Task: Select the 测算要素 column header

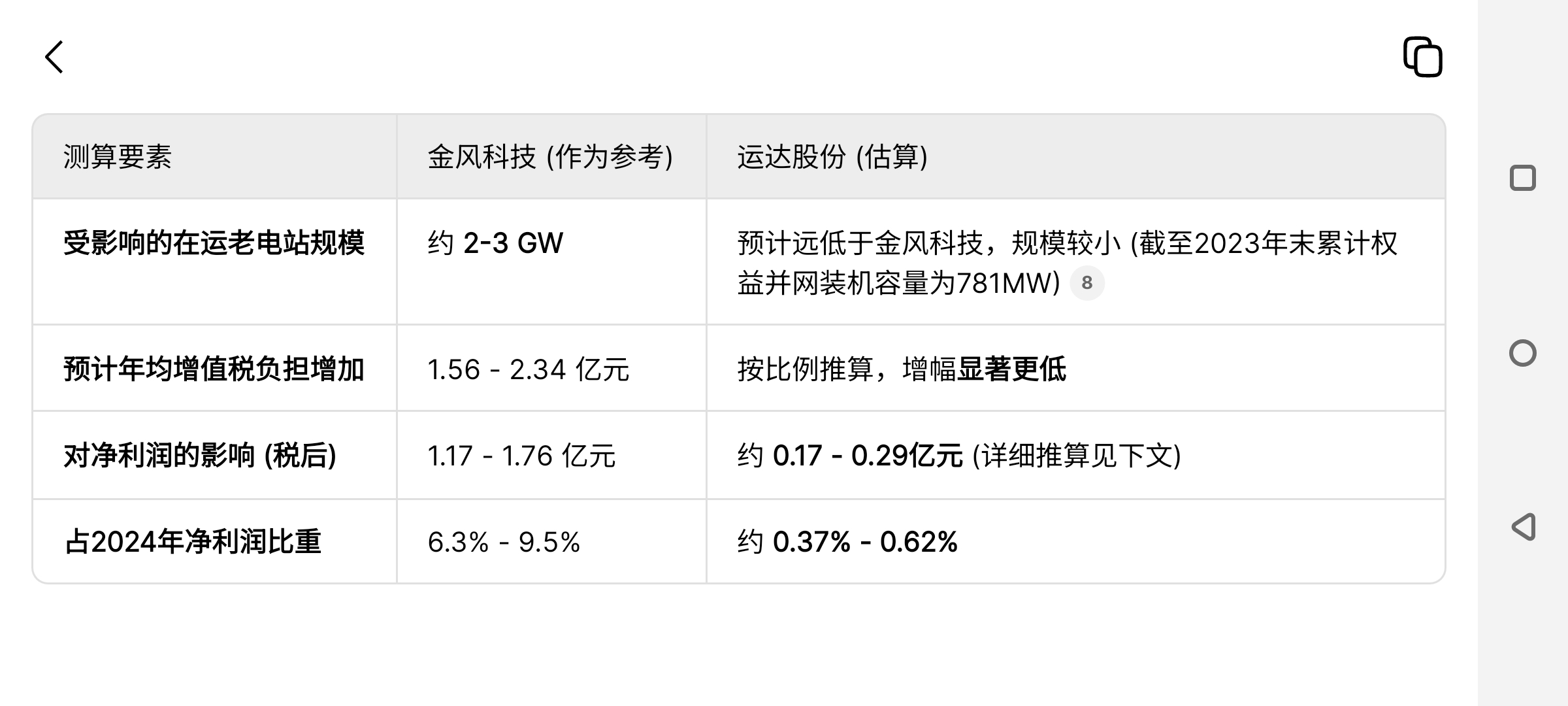Action: pyautogui.click(x=118, y=157)
